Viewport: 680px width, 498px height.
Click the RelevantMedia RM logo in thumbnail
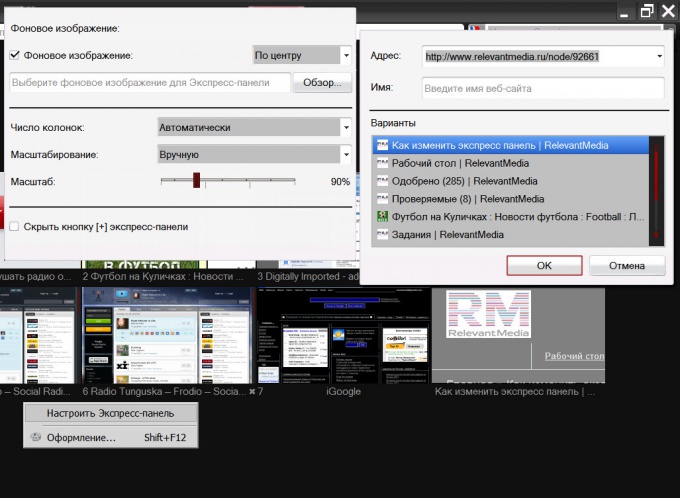(488, 314)
